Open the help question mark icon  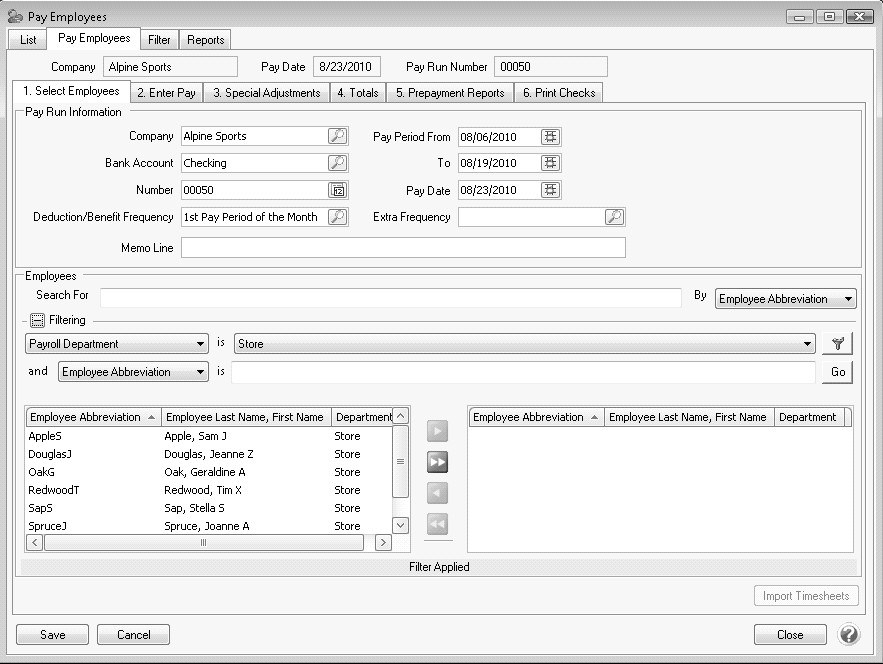click(848, 635)
